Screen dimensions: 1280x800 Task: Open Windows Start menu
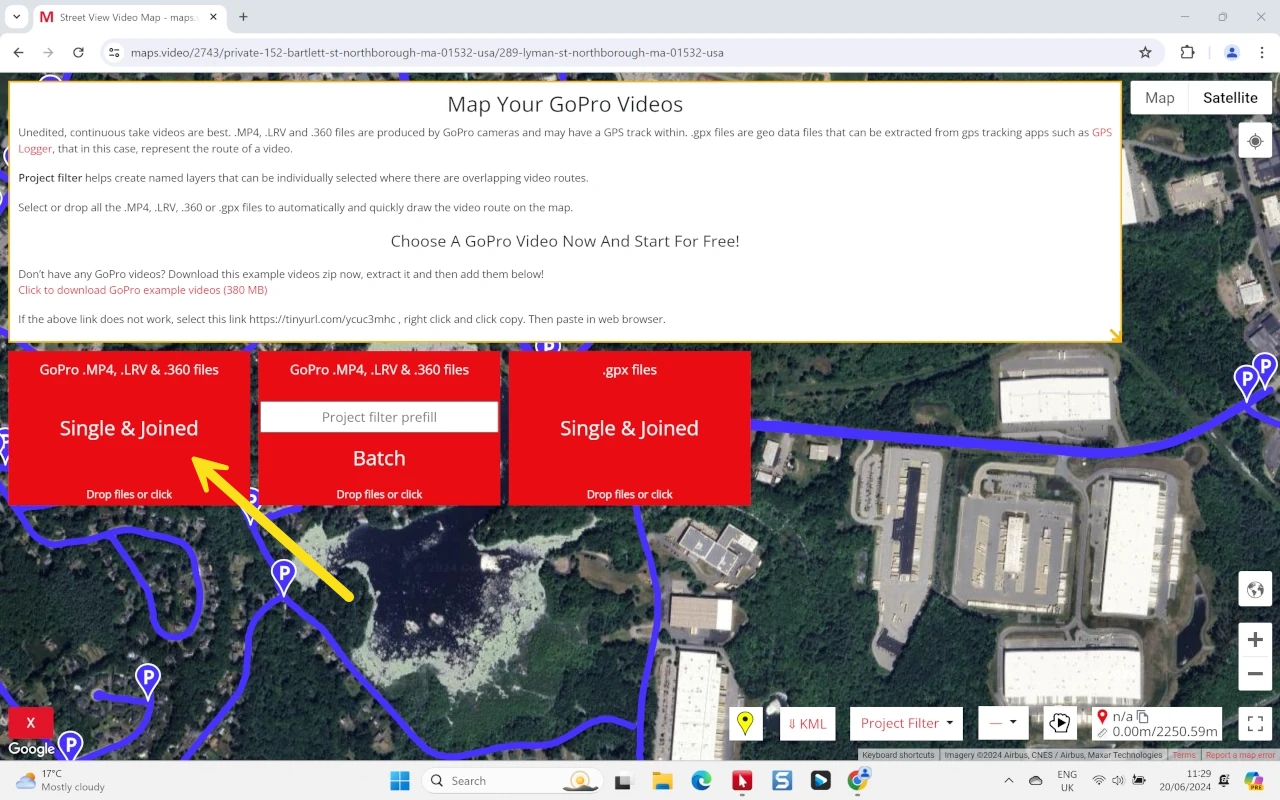pos(399,780)
